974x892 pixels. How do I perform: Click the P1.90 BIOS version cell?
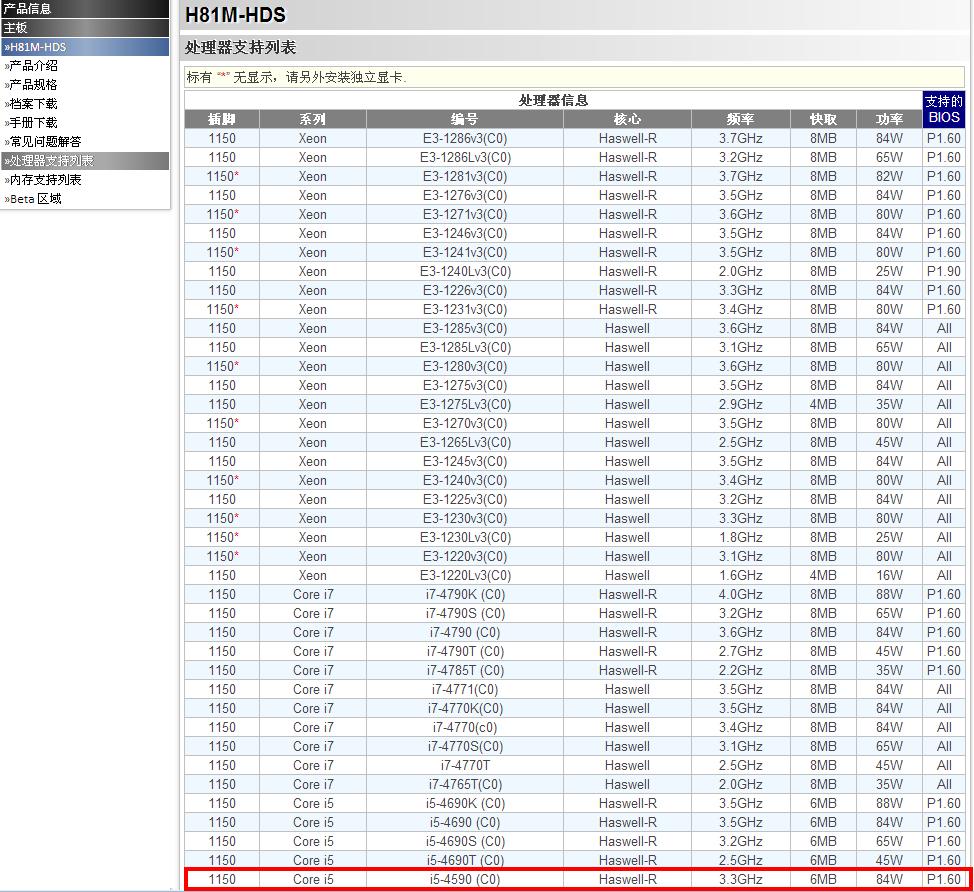(x=943, y=271)
